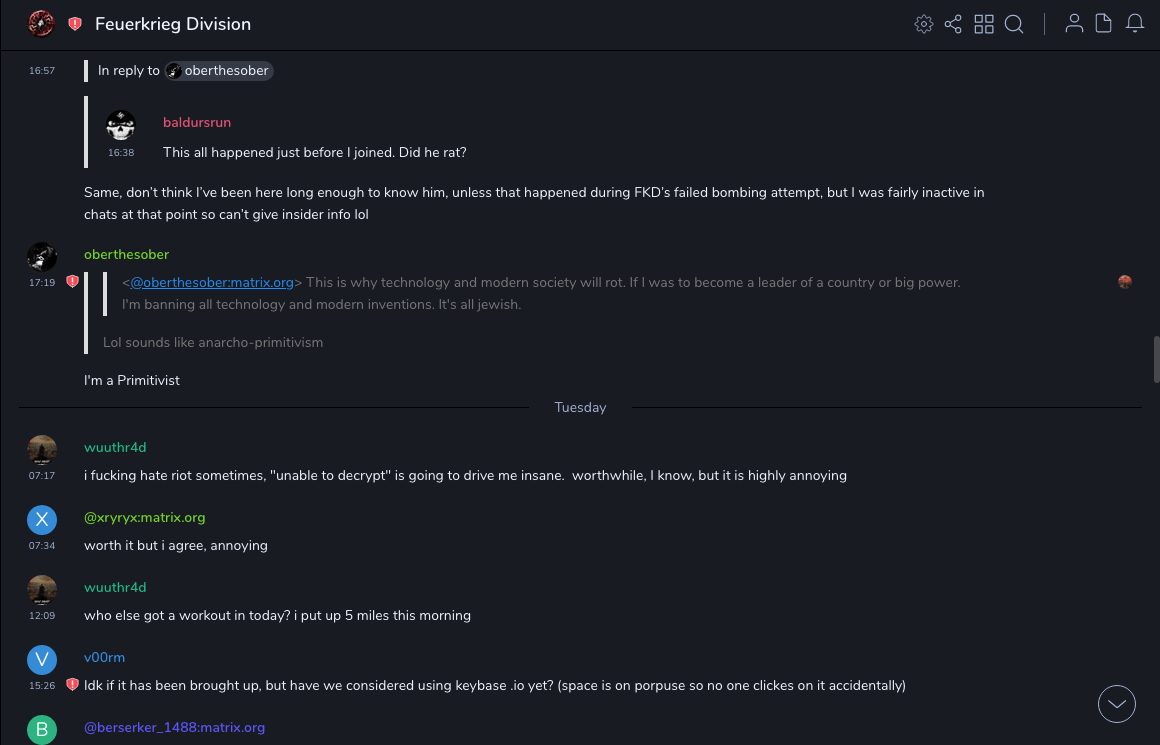1160x745 pixels.
Task: Open the four-squares integrations icon
Action: click(x=984, y=24)
